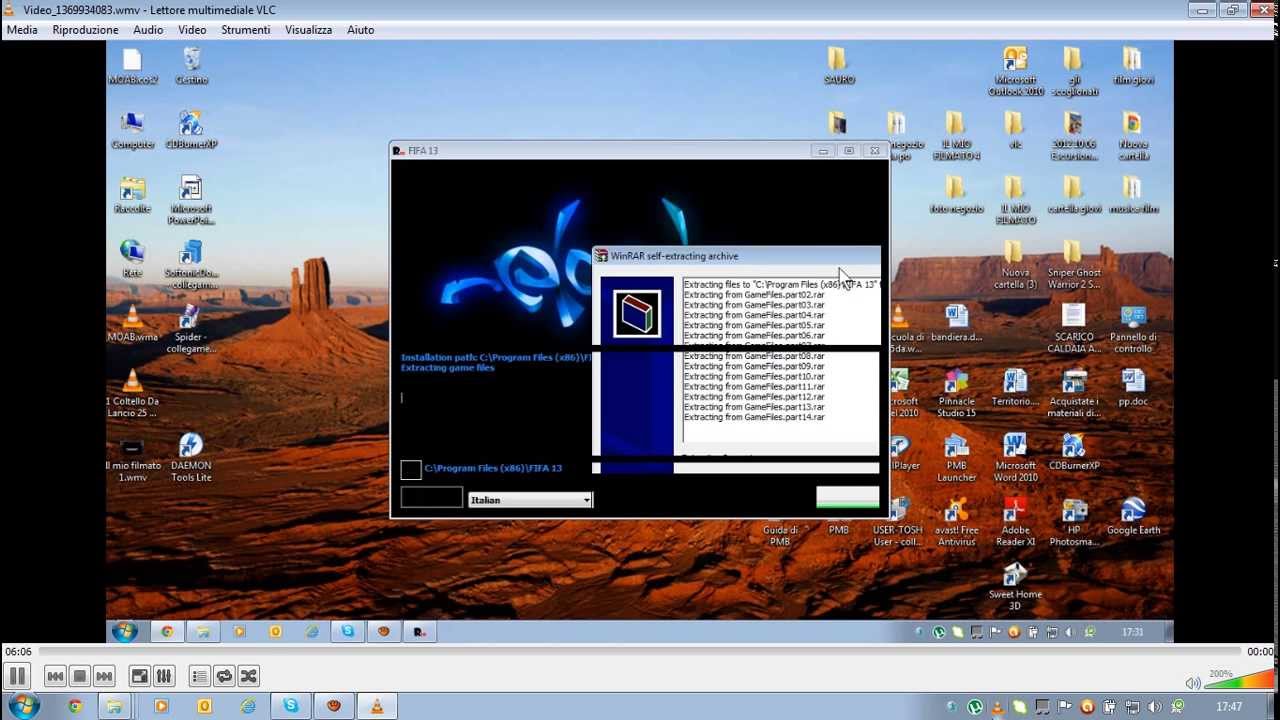Open Skype from the Windows taskbar
The width and height of the screenshot is (1280, 720).
pyautogui.click(x=291, y=706)
